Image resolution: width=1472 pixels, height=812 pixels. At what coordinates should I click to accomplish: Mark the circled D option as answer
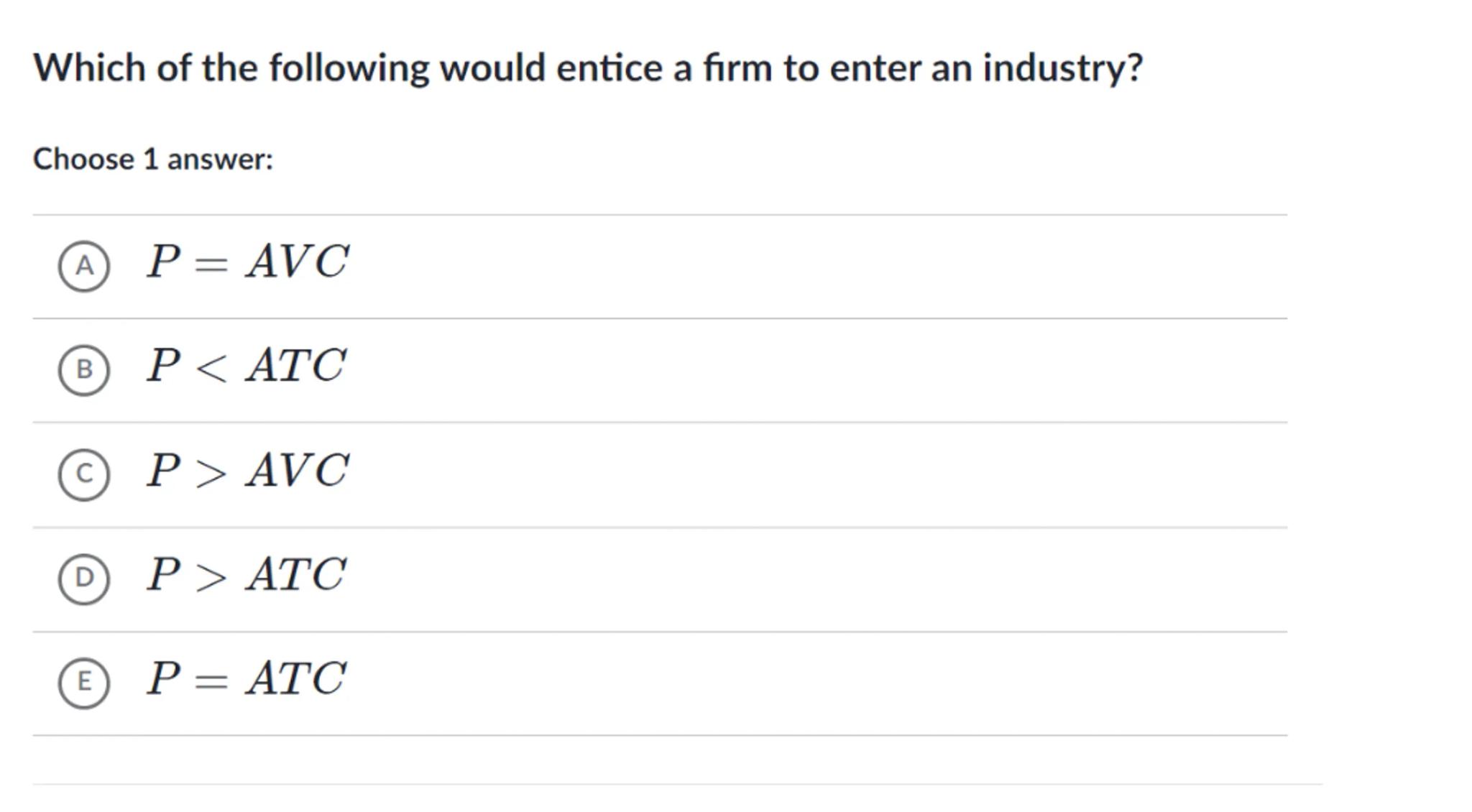[x=84, y=578]
